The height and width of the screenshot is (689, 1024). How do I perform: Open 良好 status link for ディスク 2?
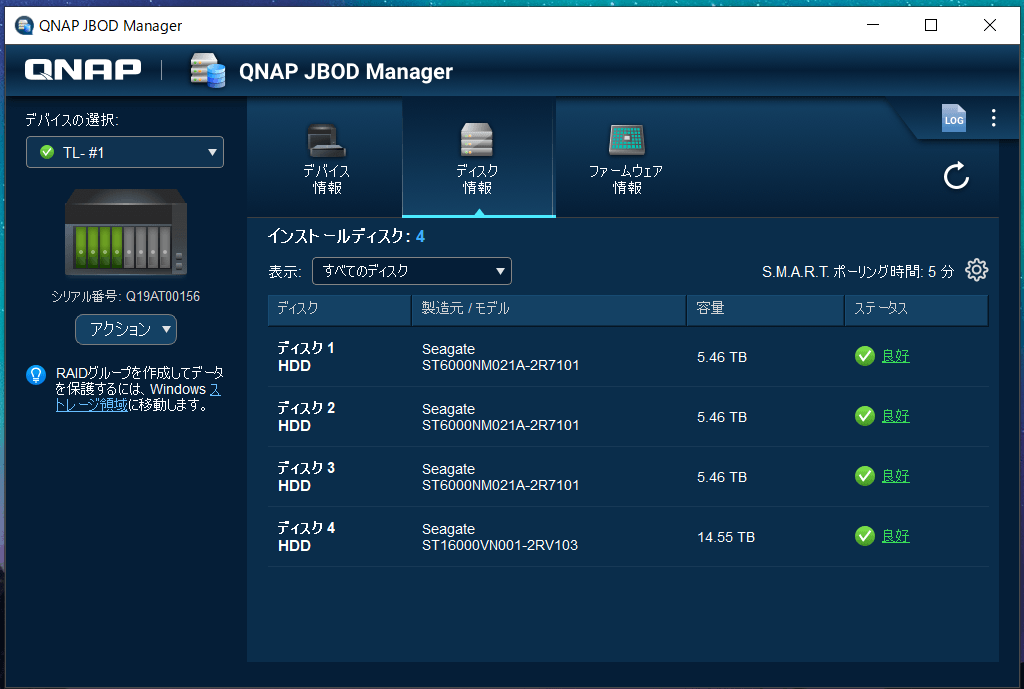pos(895,416)
